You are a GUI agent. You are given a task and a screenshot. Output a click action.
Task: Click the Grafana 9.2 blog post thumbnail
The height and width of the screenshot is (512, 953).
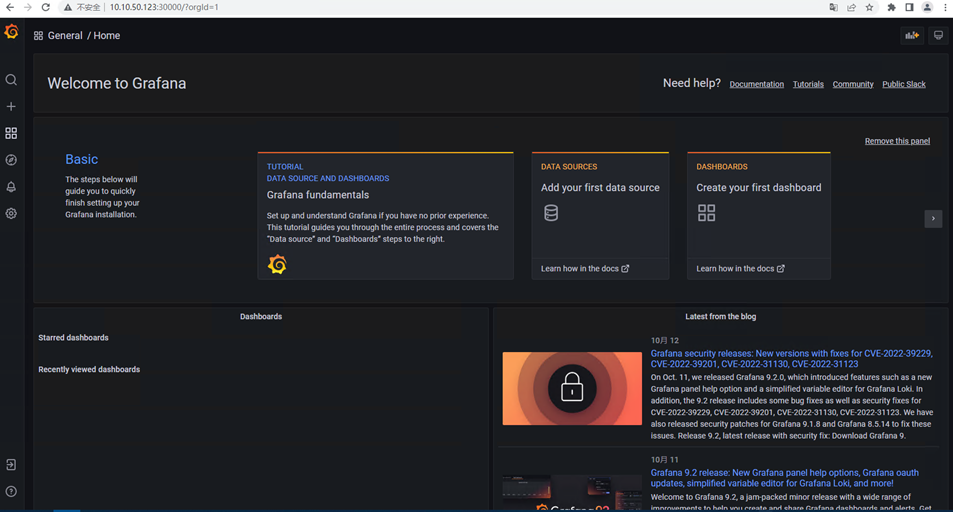tap(572, 493)
